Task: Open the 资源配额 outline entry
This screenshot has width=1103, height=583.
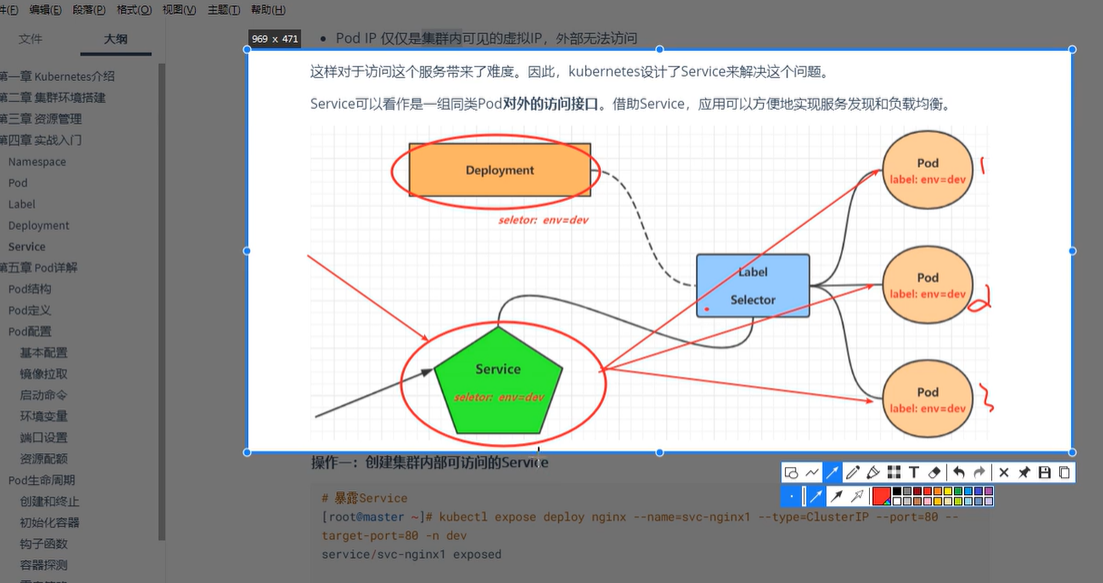Action: 44,459
